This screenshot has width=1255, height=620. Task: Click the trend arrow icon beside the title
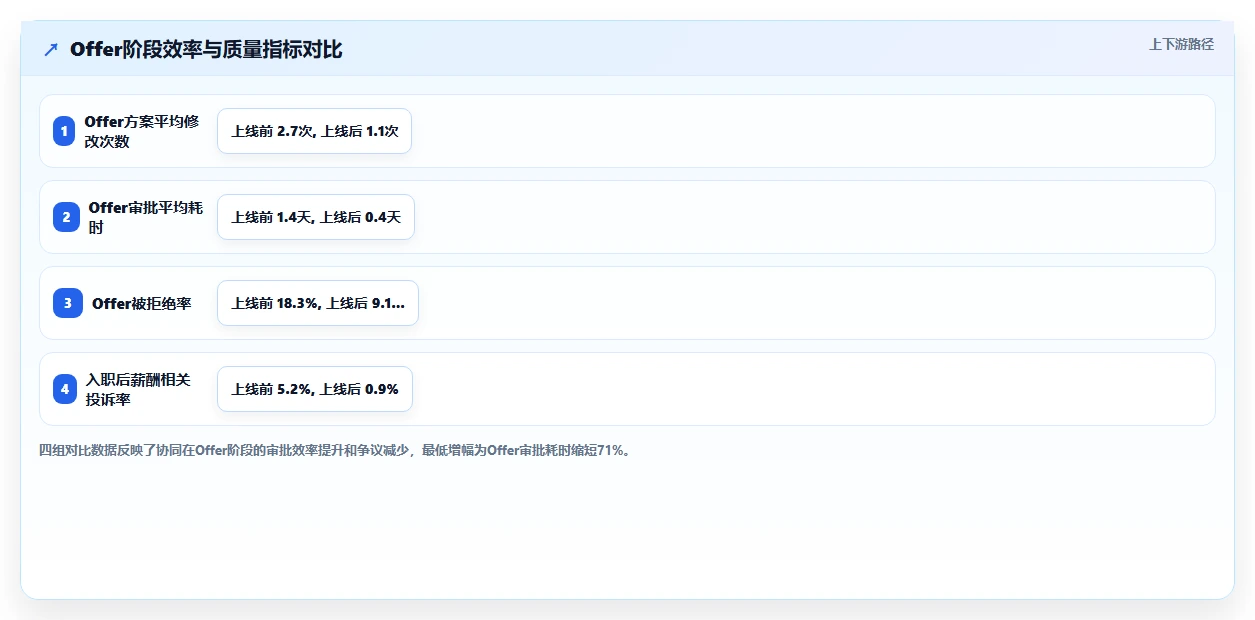click(x=51, y=49)
